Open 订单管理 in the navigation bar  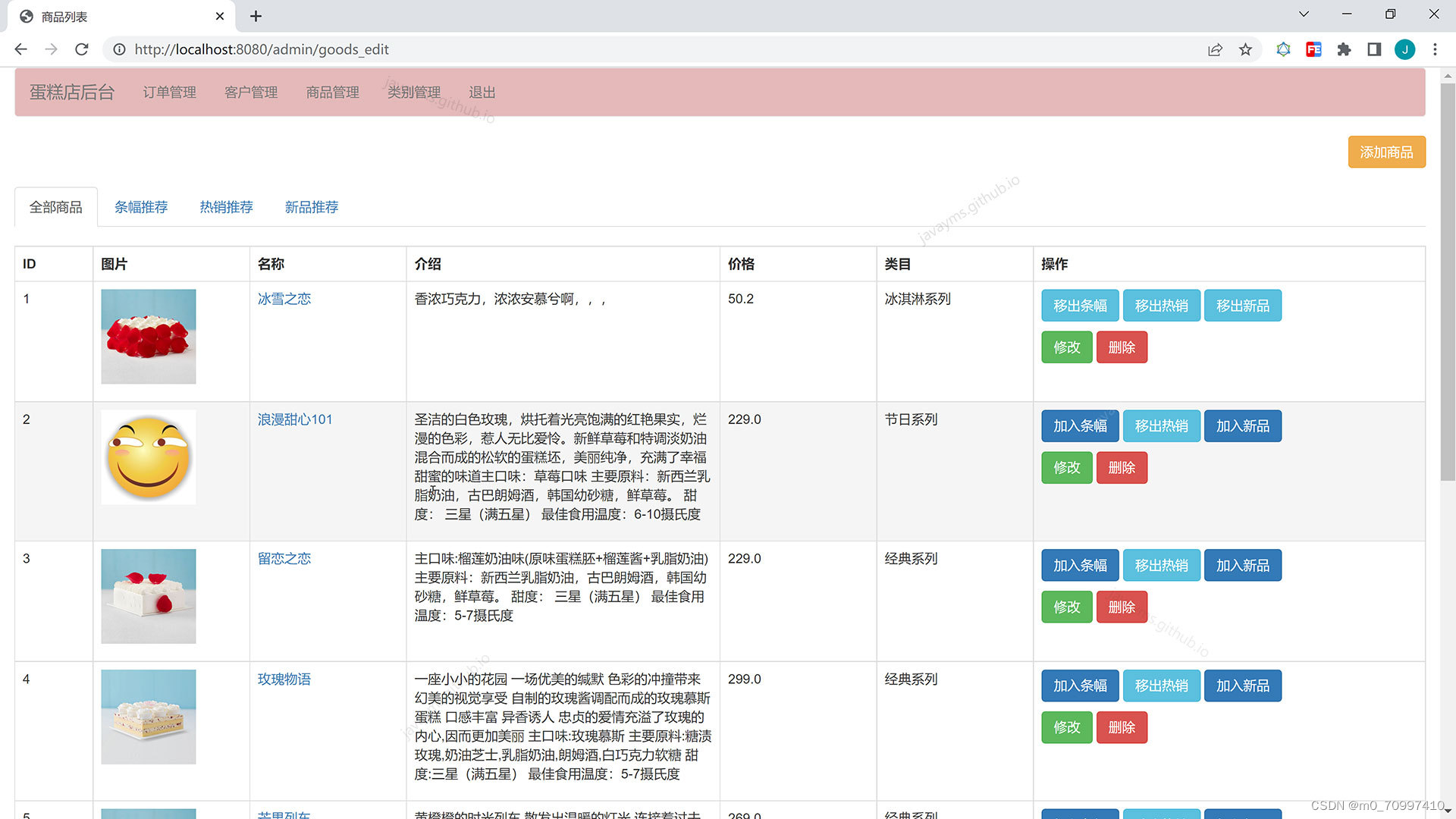pyautogui.click(x=169, y=92)
